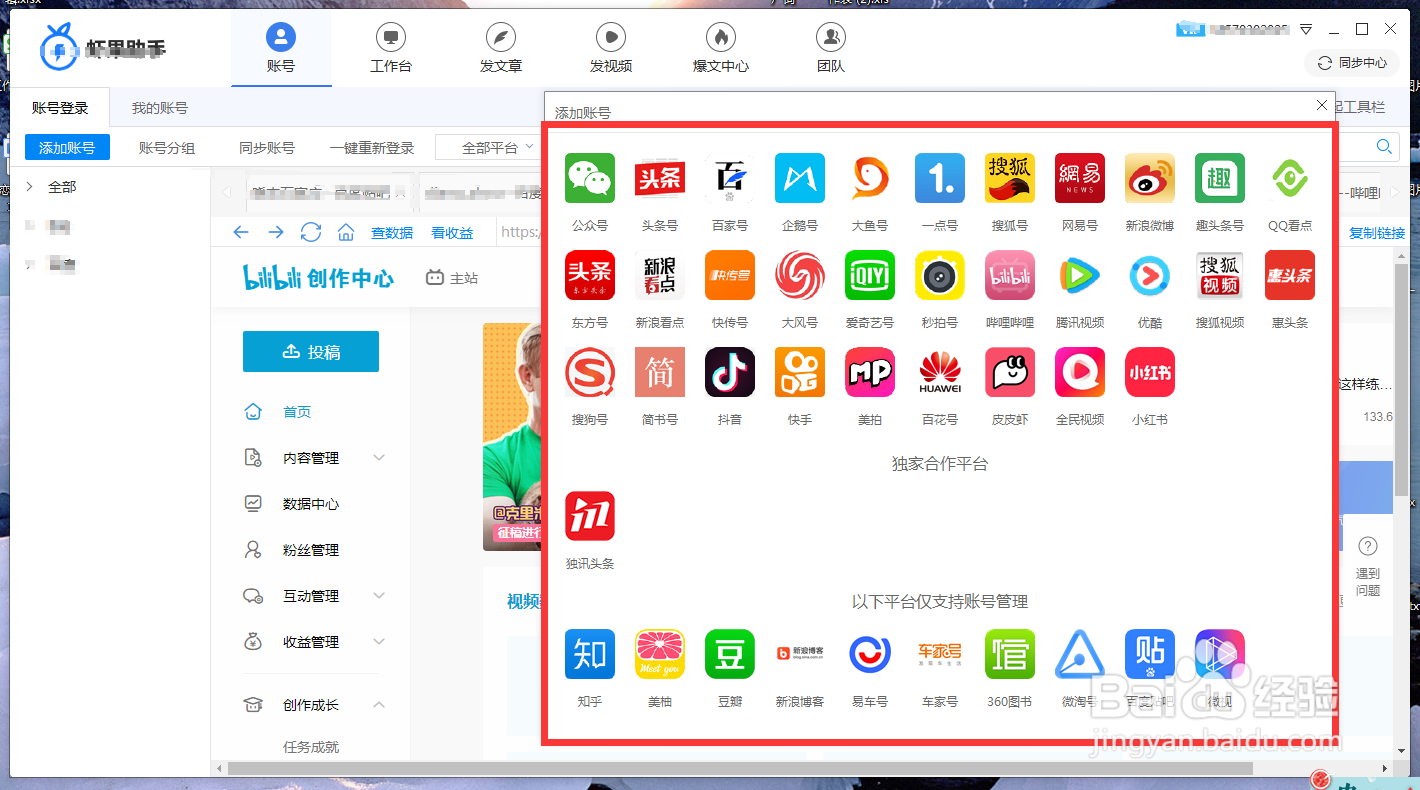Click the search magnifier input area
The height and width of the screenshot is (790, 1420).
[x=1384, y=146]
